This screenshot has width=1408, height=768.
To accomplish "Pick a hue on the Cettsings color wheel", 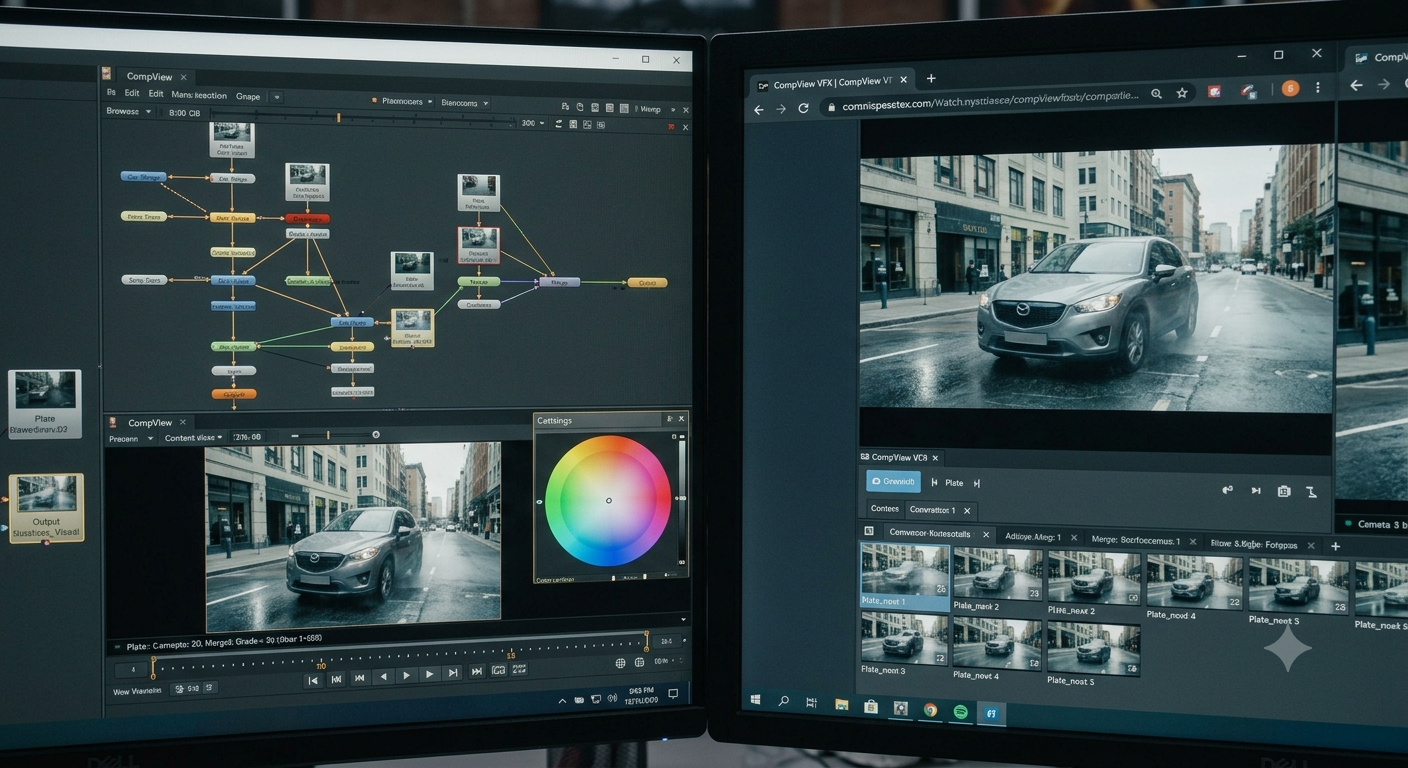I will tap(608, 500).
